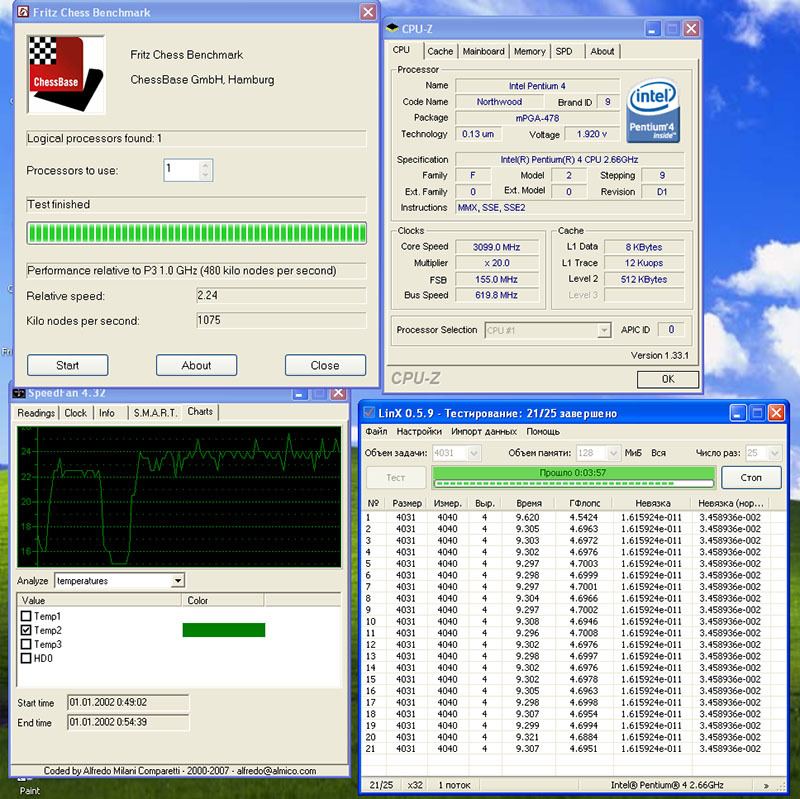Enable the HD0 checkbox in SpeedFan
This screenshot has height=799, width=800.
[26, 658]
